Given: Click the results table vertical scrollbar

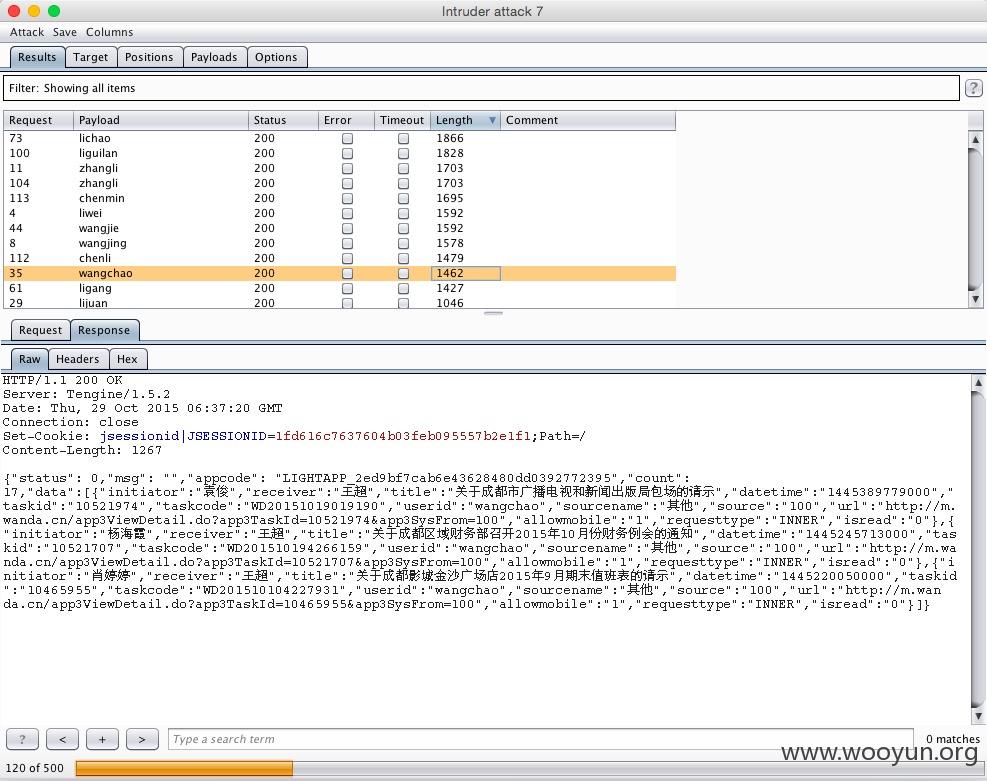Looking at the screenshot, I should pyautogui.click(x=975, y=220).
